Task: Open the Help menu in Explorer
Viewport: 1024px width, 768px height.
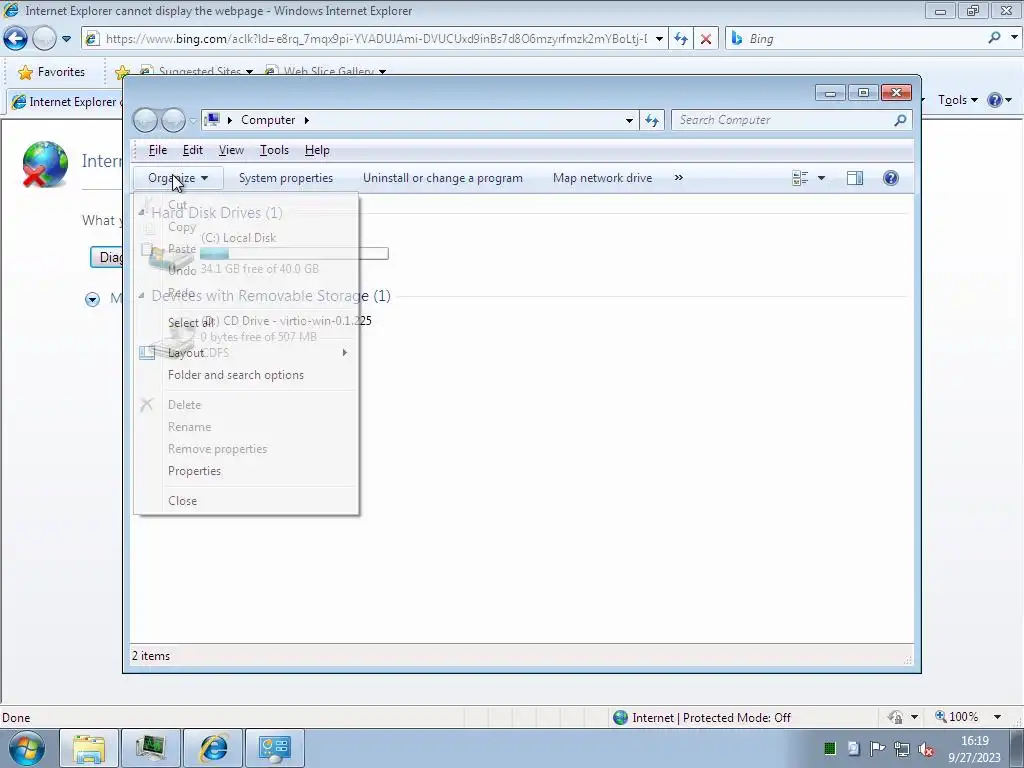Action: pyautogui.click(x=317, y=150)
